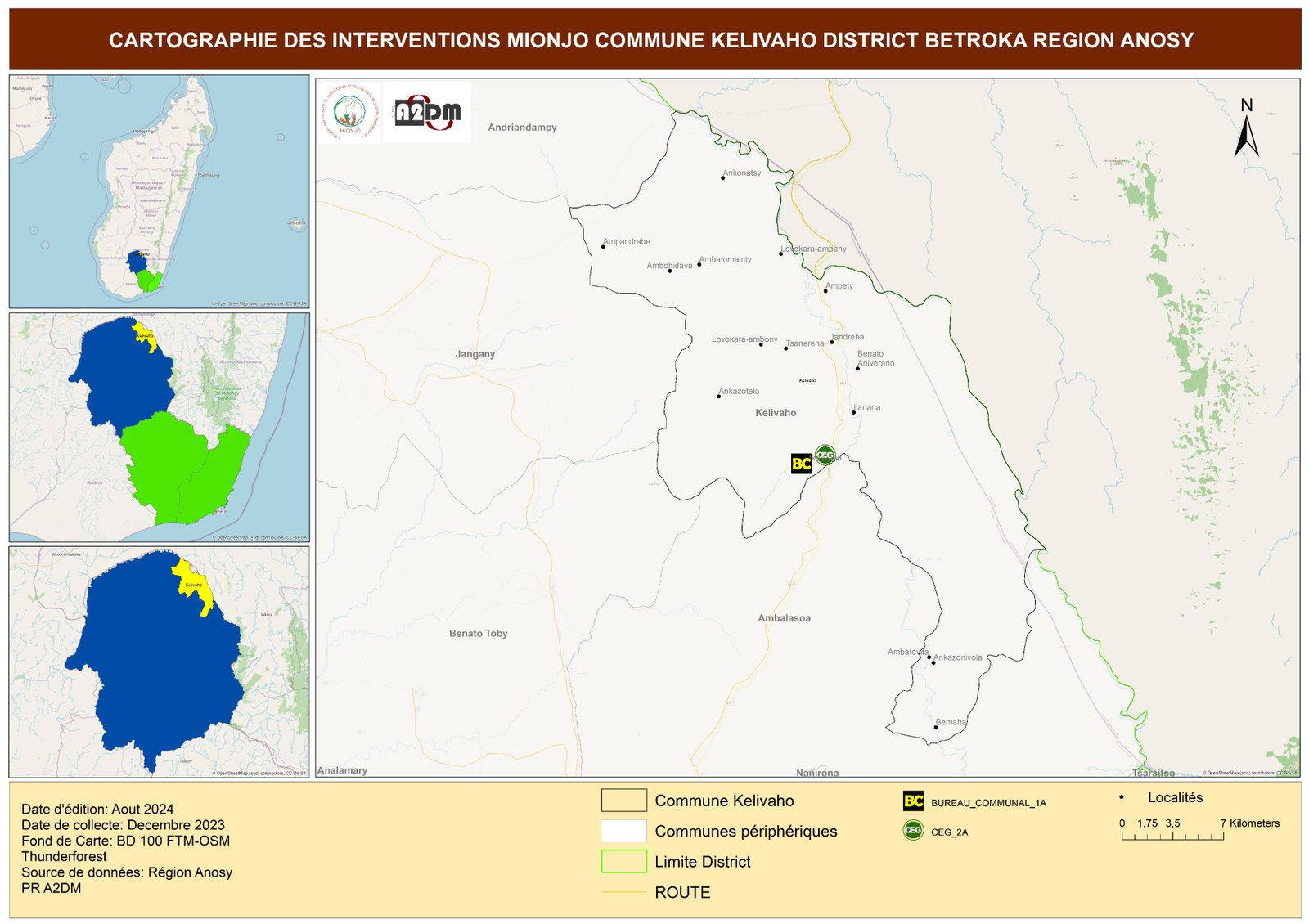1309x924 pixels.
Task: Click the CEG_2A legend label
Action: pos(949,832)
